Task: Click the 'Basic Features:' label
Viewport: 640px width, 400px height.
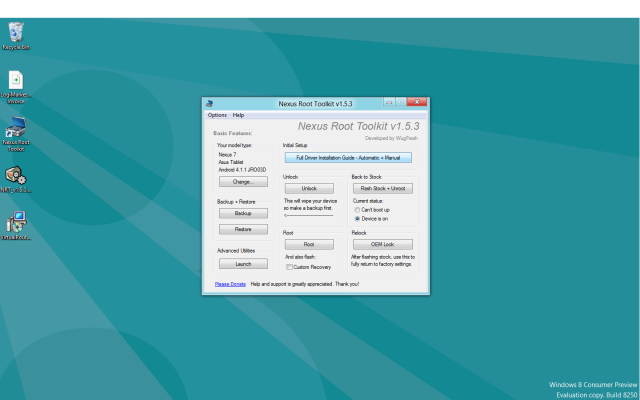Action: click(x=233, y=133)
